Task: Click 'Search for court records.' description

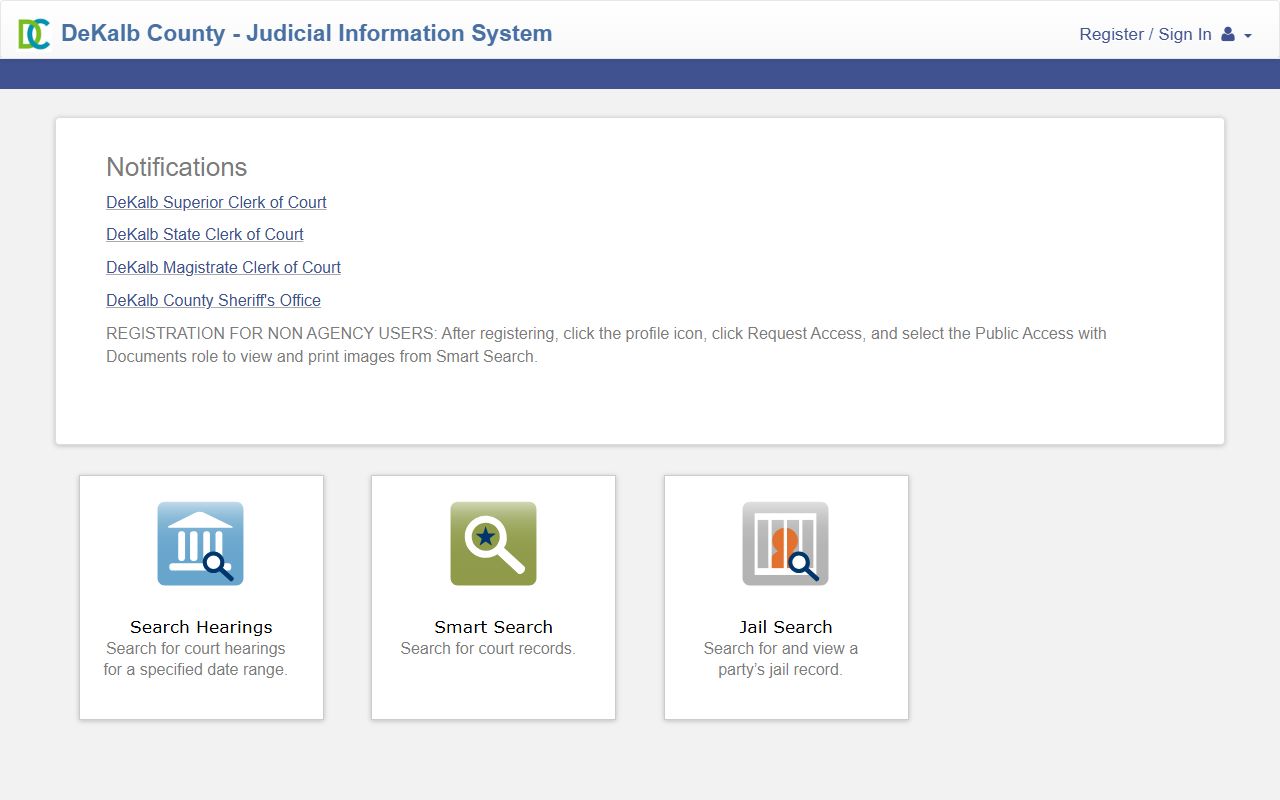Action: pos(488,648)
